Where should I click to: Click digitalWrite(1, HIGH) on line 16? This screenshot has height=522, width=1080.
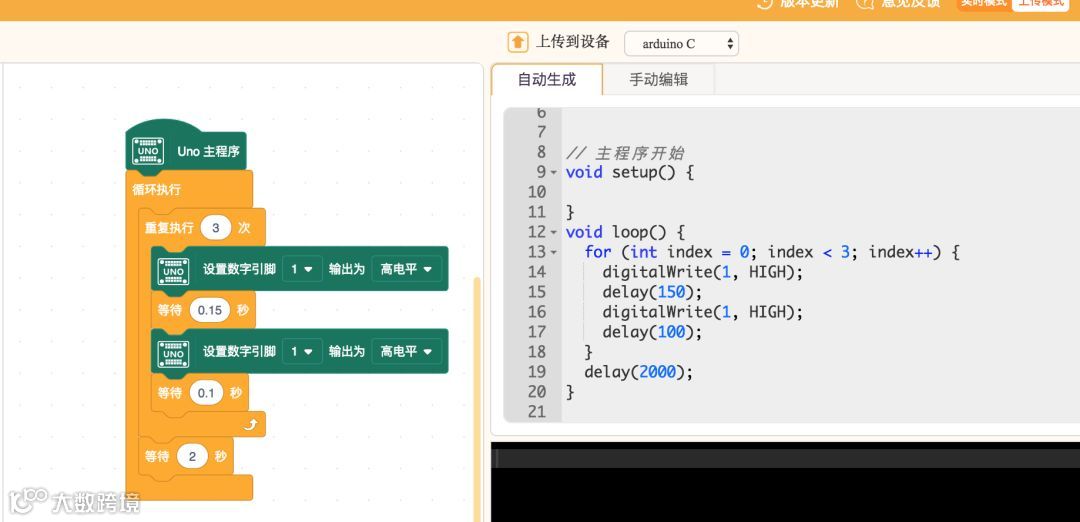[703, 312]
